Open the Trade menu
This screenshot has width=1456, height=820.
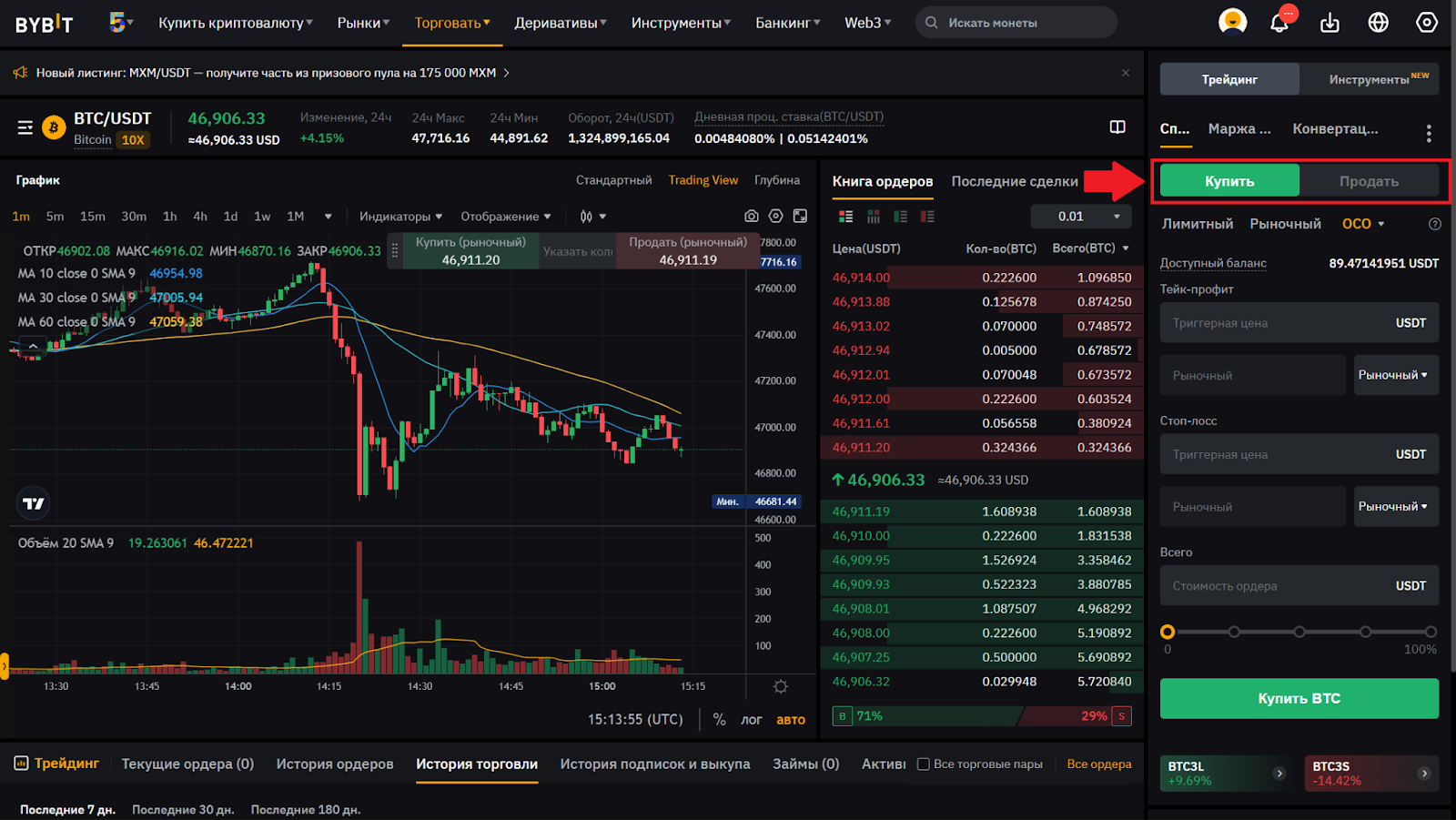coord(452,23)
